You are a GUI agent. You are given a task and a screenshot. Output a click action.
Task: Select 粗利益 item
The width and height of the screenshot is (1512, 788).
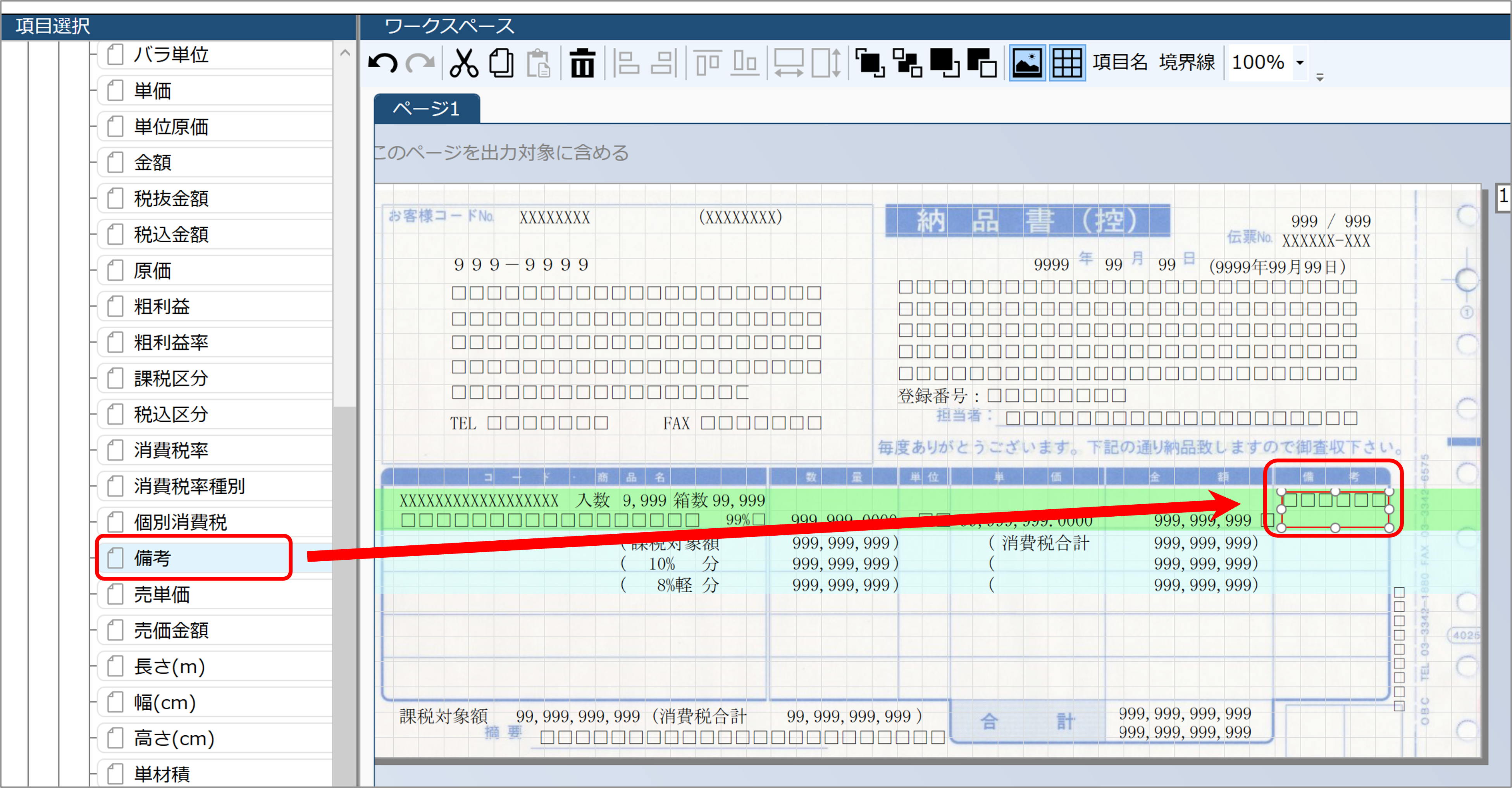click(x=215, y=306)
